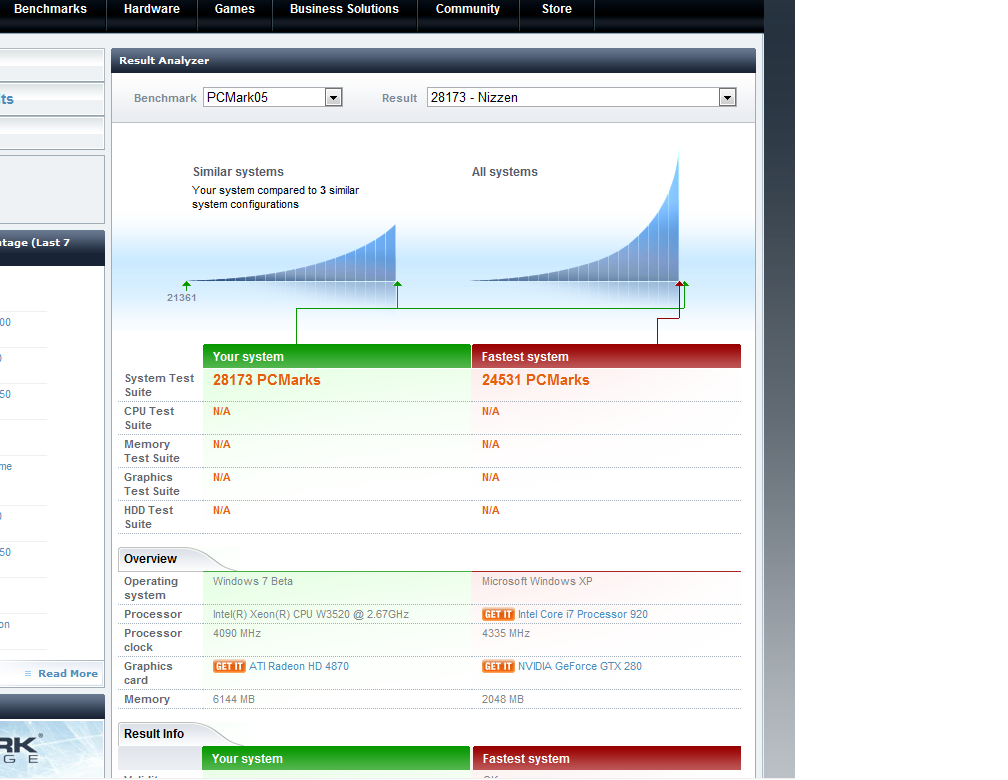Click the Memory Test Suite row label

point(152,451)
